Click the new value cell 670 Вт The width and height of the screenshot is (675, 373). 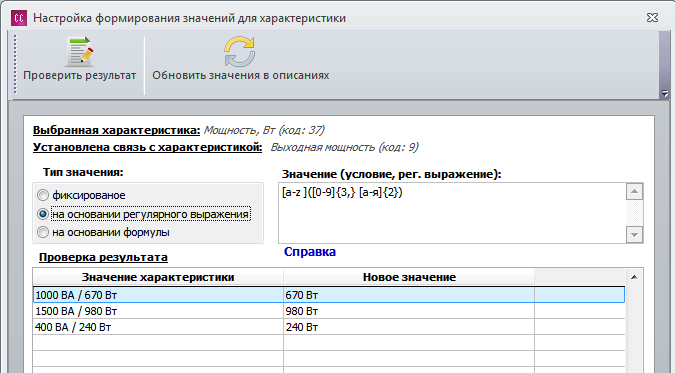click(409, 295)
